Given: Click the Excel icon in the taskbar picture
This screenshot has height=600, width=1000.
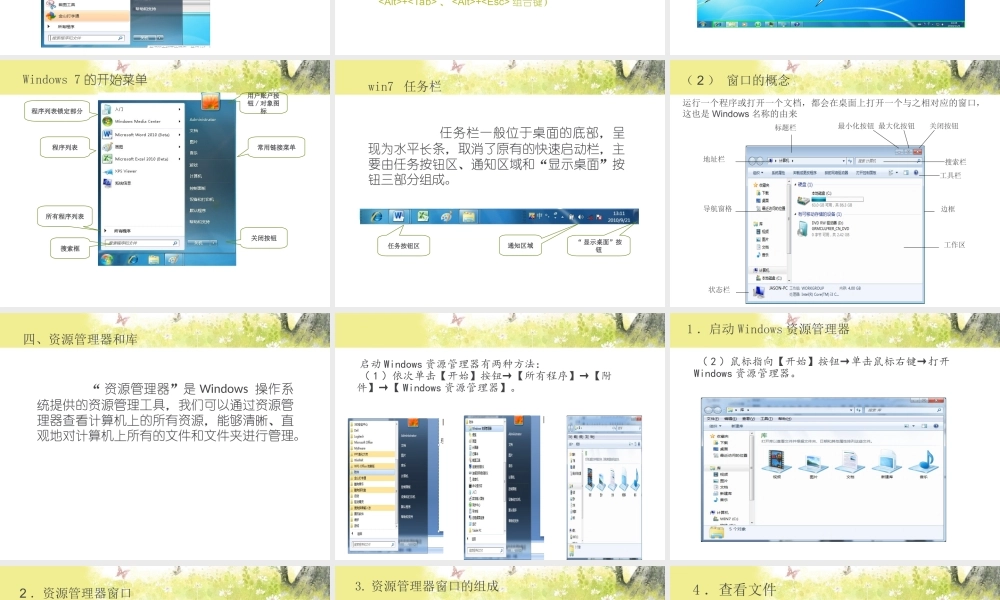Looking at the screenshot, I should coord(422,217).
